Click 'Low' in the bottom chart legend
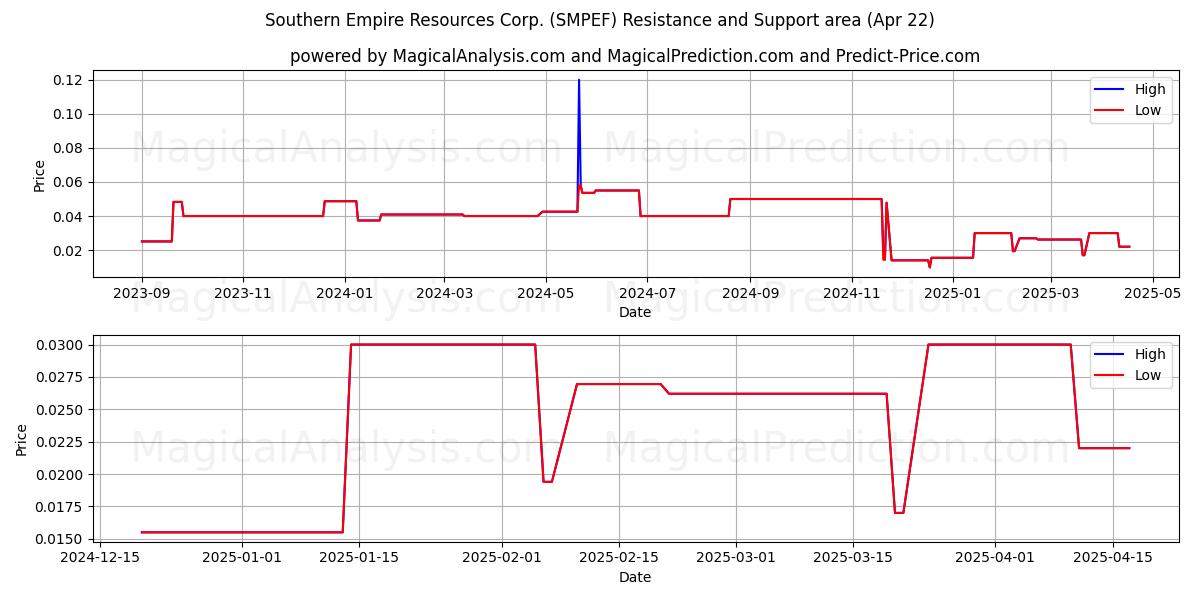The image size is (1200, 600). 1148,375
